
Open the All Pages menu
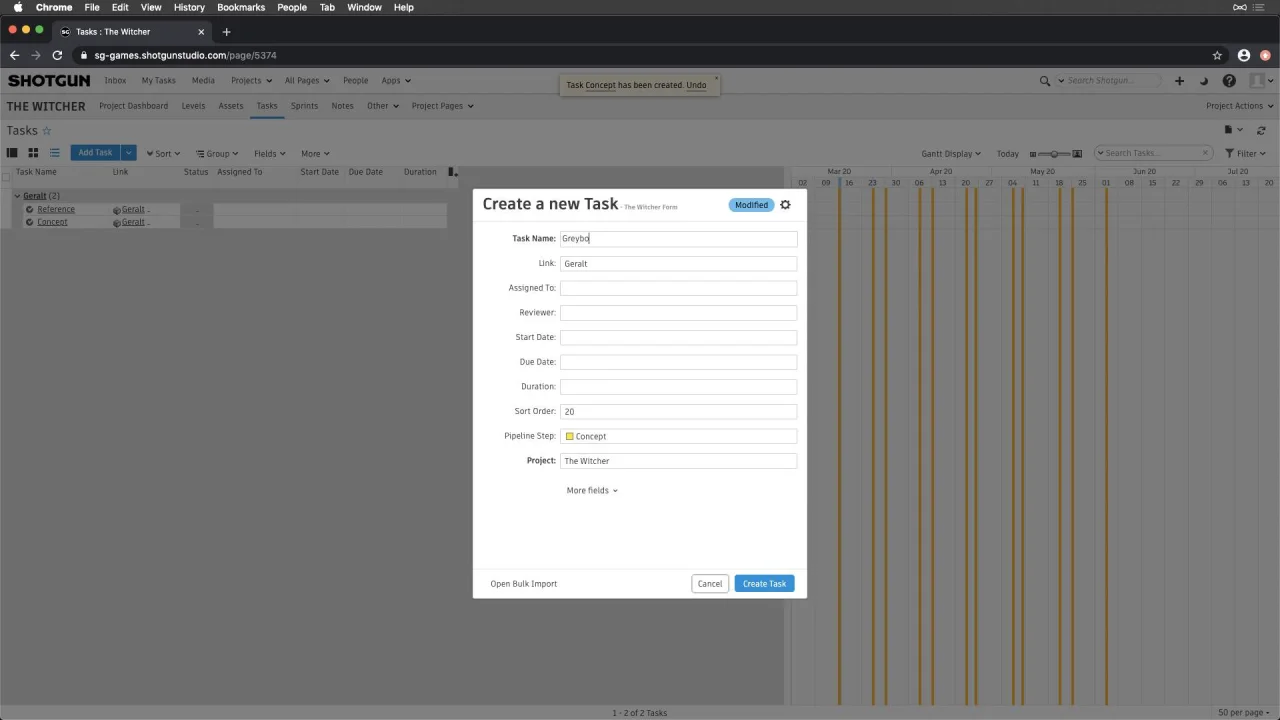point(306,81)
